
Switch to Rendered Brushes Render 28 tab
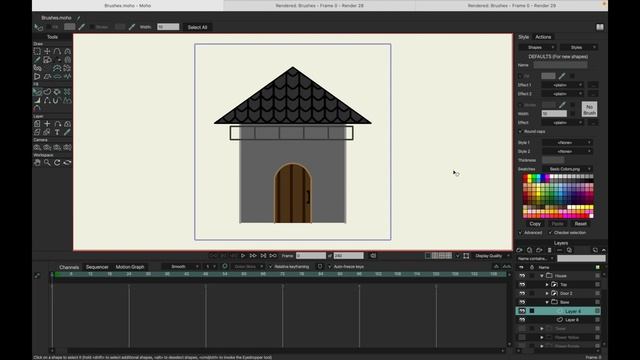coord(319,6)
